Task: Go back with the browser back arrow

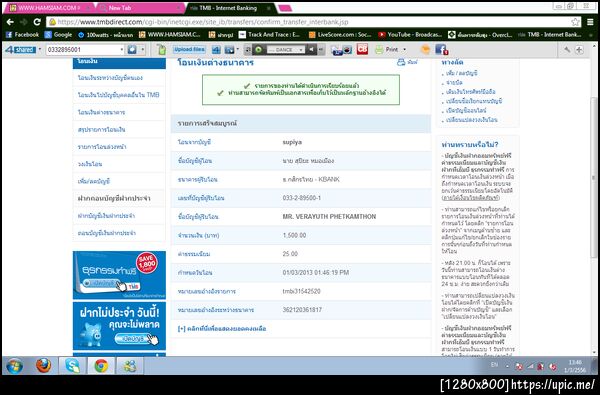Action: [10, 22]
